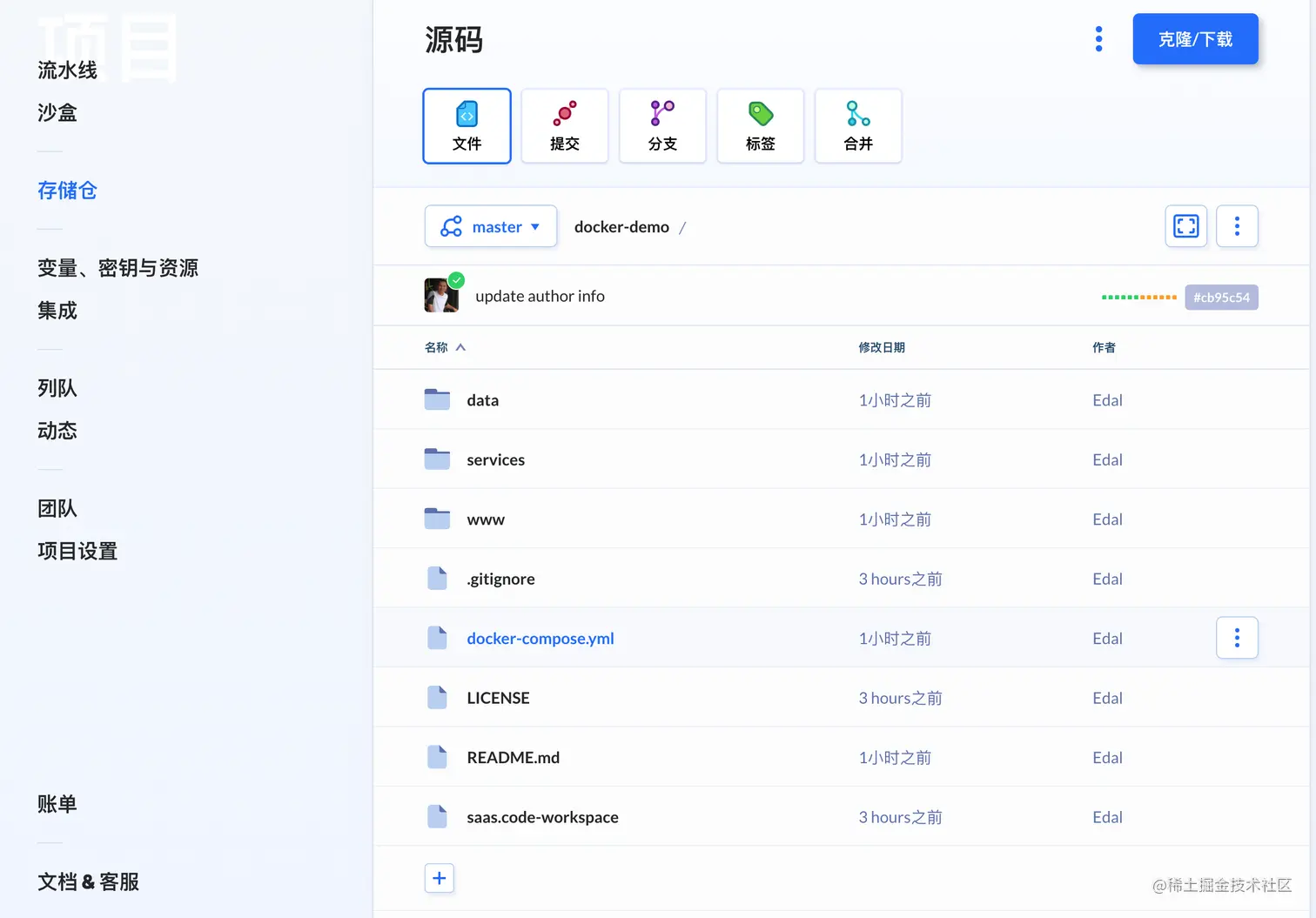1316x918 pixels.
Task: Open 团队 in sidebar
Action: pyautogui.click(x=57, y=508)
